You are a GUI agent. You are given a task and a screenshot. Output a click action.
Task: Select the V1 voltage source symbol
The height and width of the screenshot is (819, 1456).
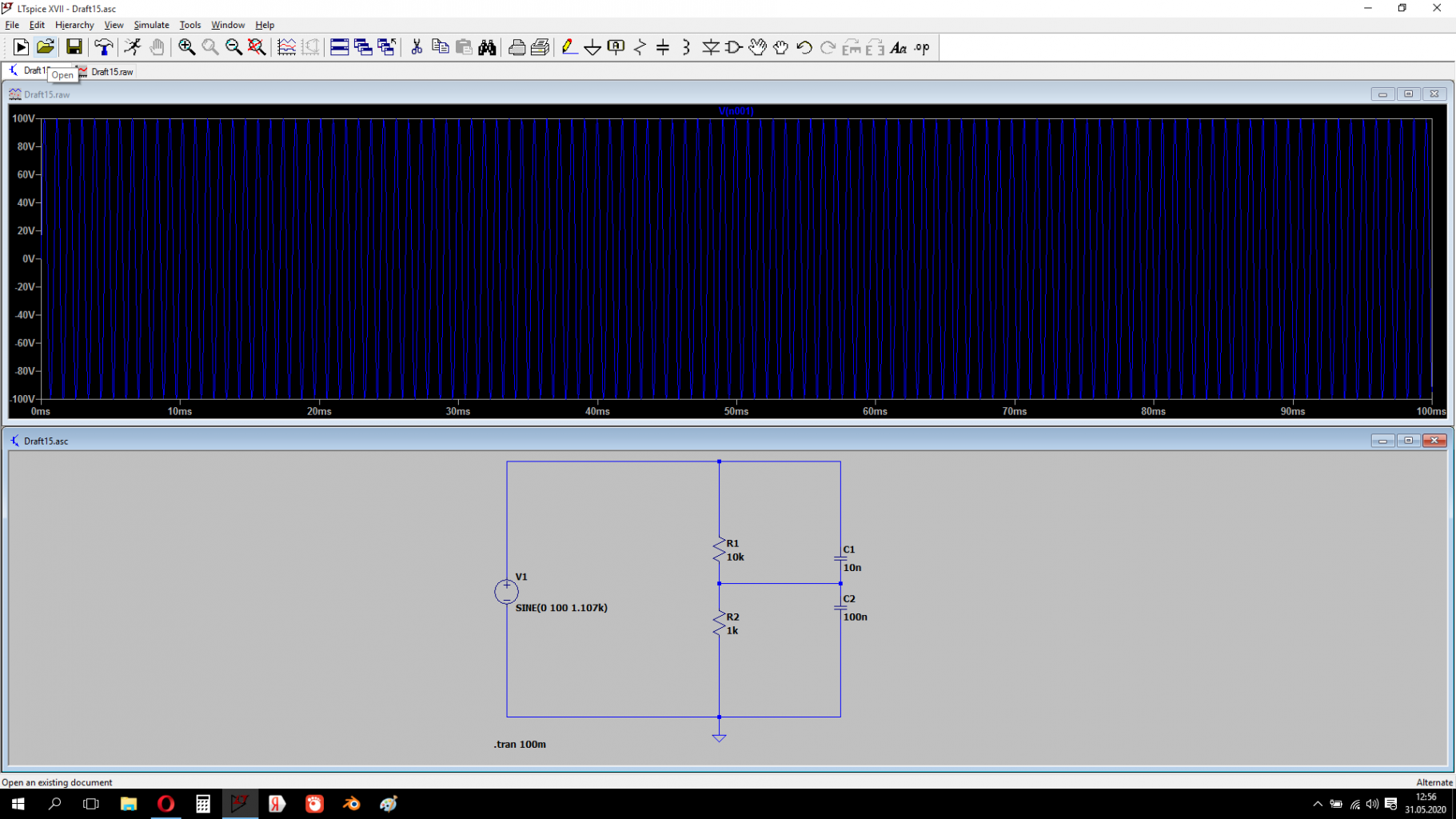click(506, 592)
